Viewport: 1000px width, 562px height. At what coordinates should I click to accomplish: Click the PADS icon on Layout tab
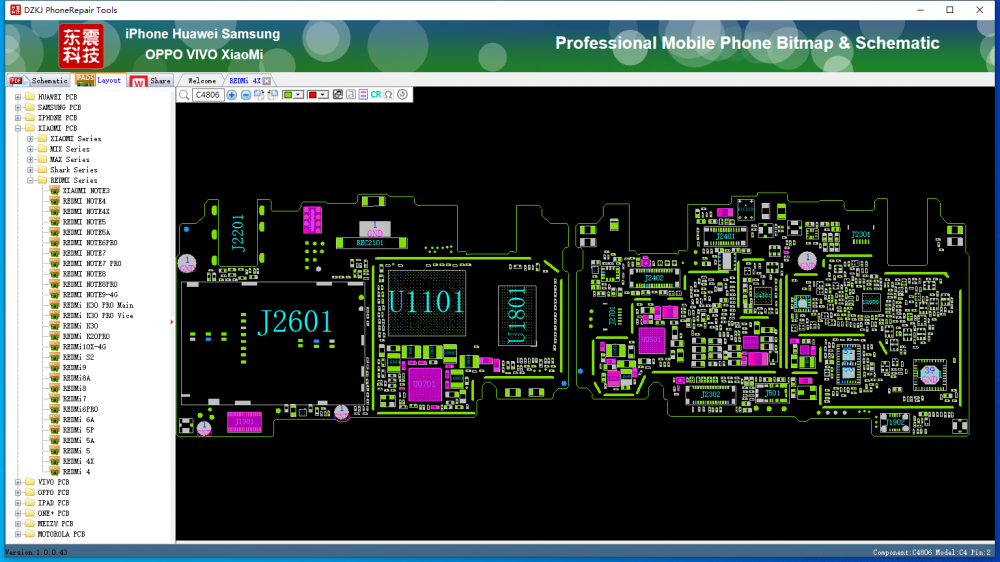coord(84,80)
